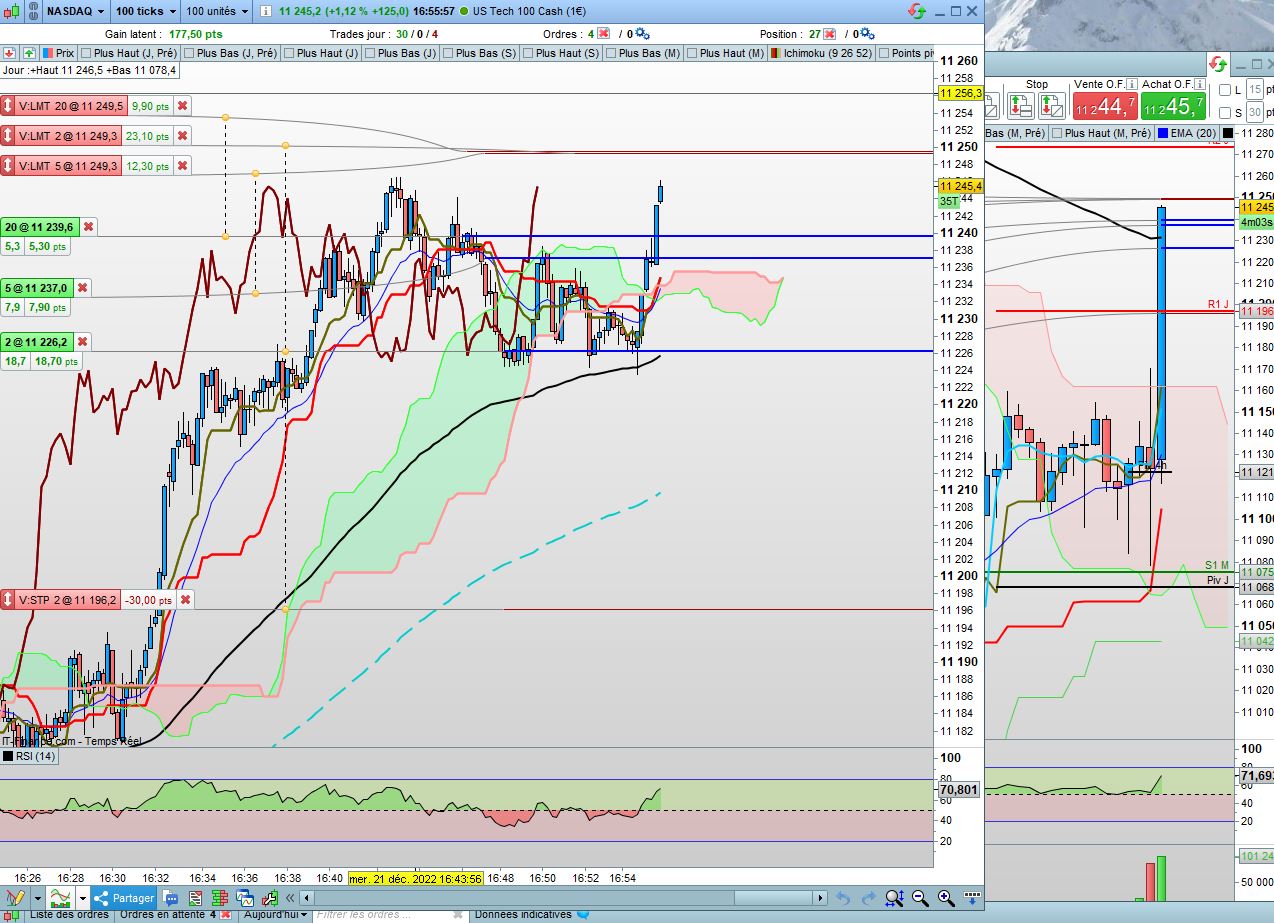Toggle Plus Bas (J) indicator
Image resolution: width=1274 pixels, height=923 pixels.
(401, 53)
